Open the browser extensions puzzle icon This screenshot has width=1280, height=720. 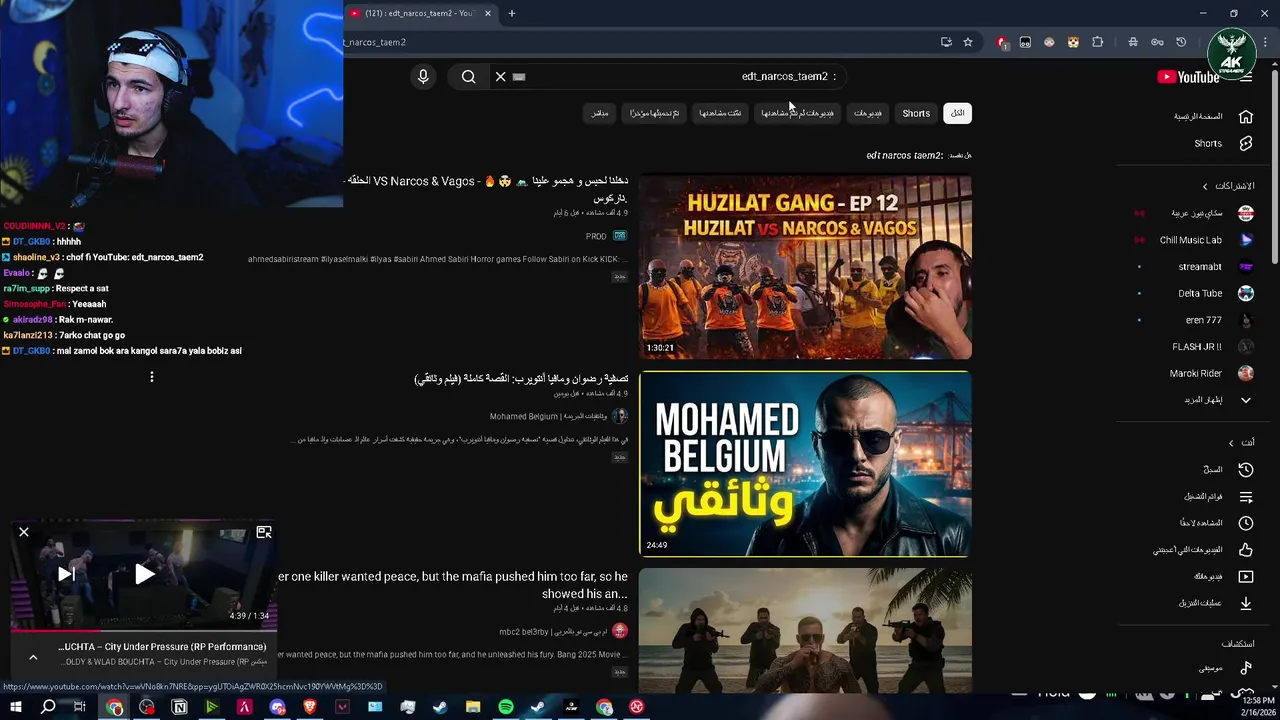click(1098, 42)
